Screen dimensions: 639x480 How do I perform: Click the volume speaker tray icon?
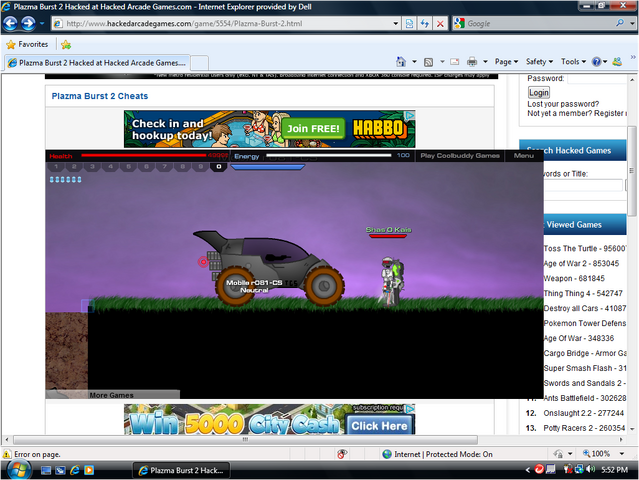click(x=590, y=470)
